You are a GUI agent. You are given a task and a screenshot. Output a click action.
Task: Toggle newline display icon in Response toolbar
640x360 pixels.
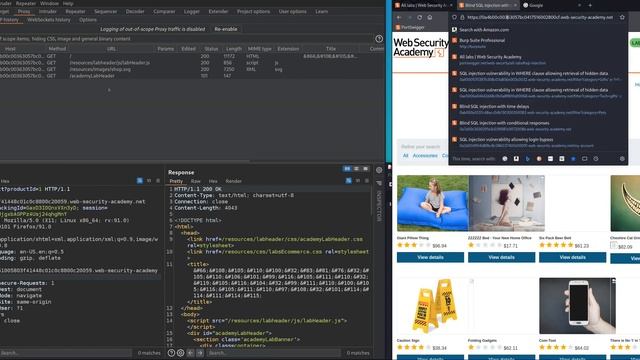358,180
